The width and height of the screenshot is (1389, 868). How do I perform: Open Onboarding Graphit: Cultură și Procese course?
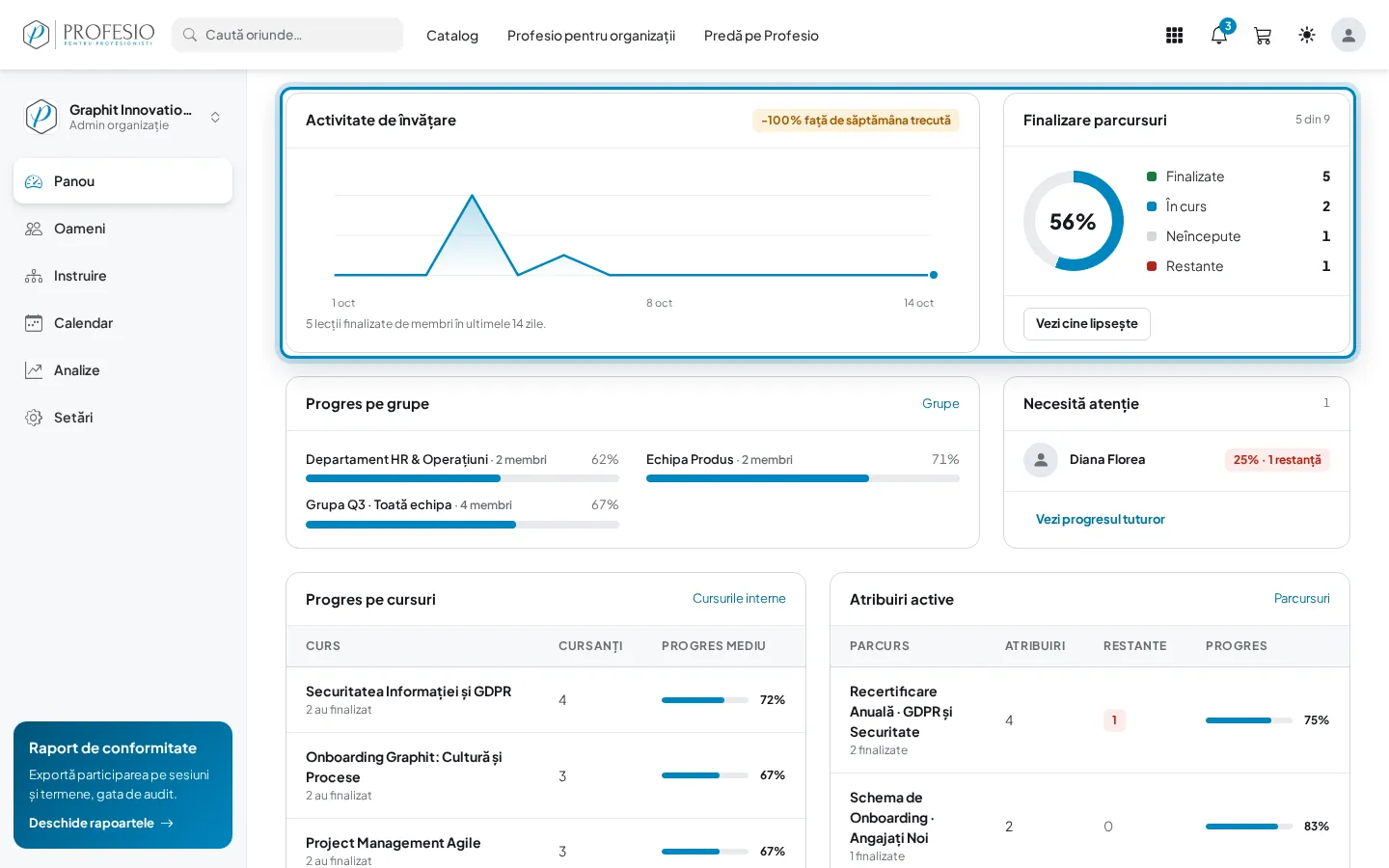coord(404,767)
